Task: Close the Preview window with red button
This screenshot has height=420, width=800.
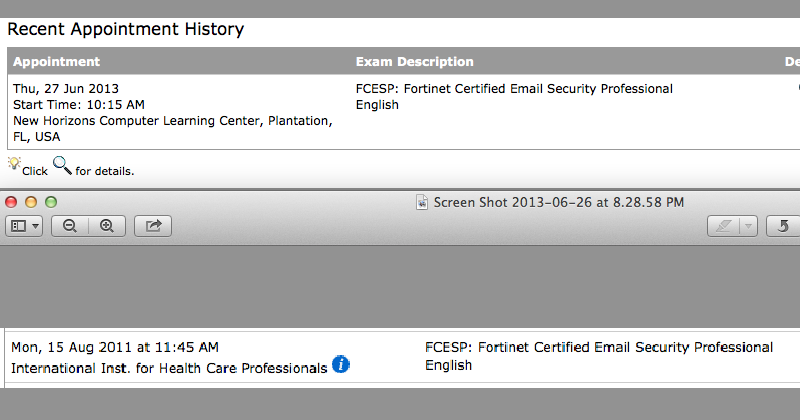Action: click(x=12, y=202)
